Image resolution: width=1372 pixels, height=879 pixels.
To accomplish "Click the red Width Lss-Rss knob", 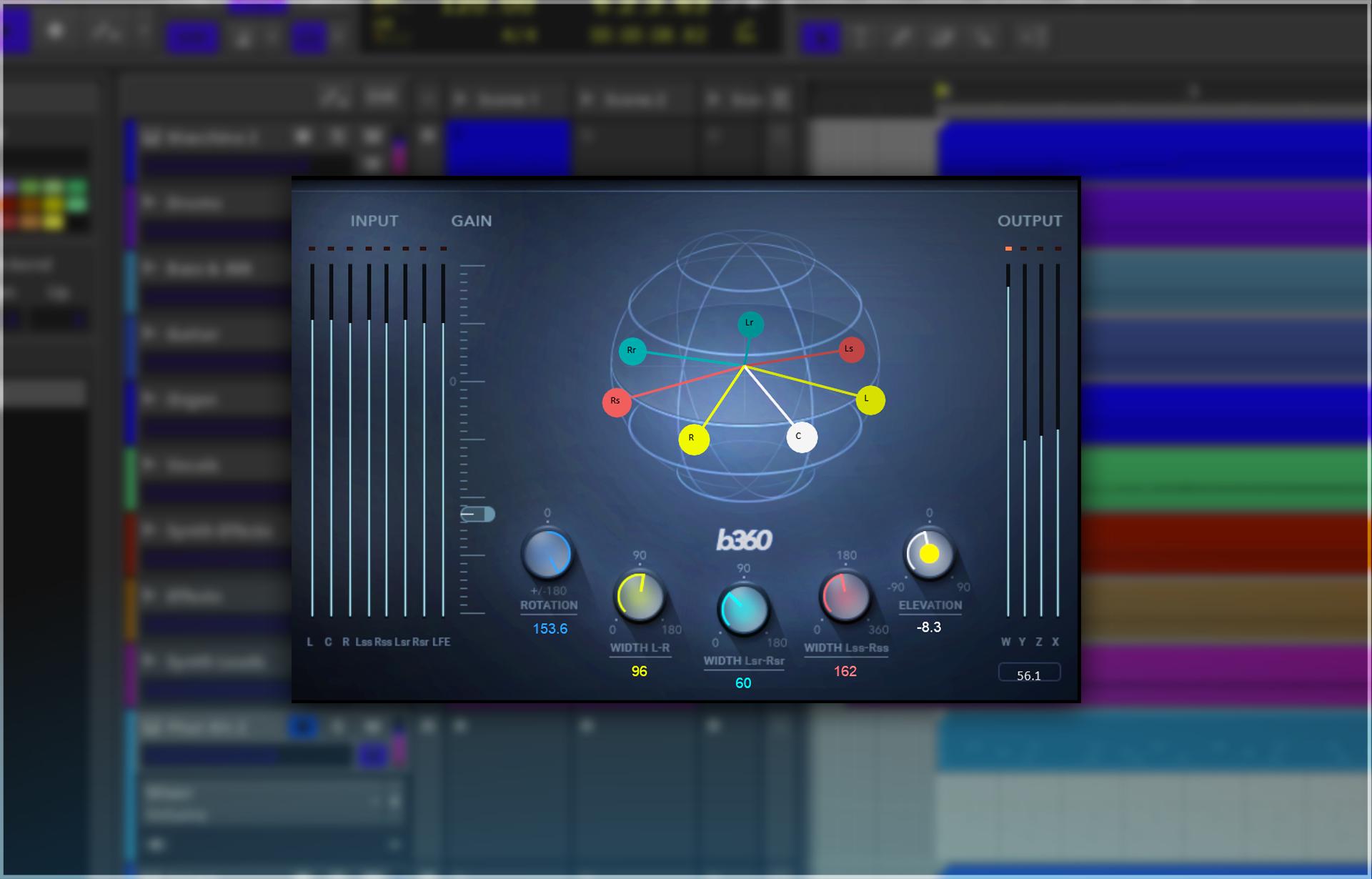I will click(845, 597).
